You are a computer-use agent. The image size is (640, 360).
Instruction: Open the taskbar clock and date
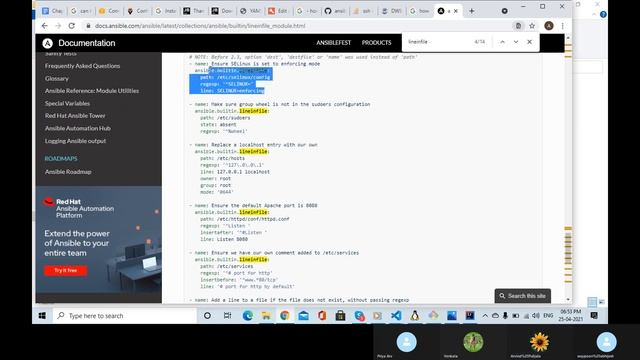(x=571, y=316)
